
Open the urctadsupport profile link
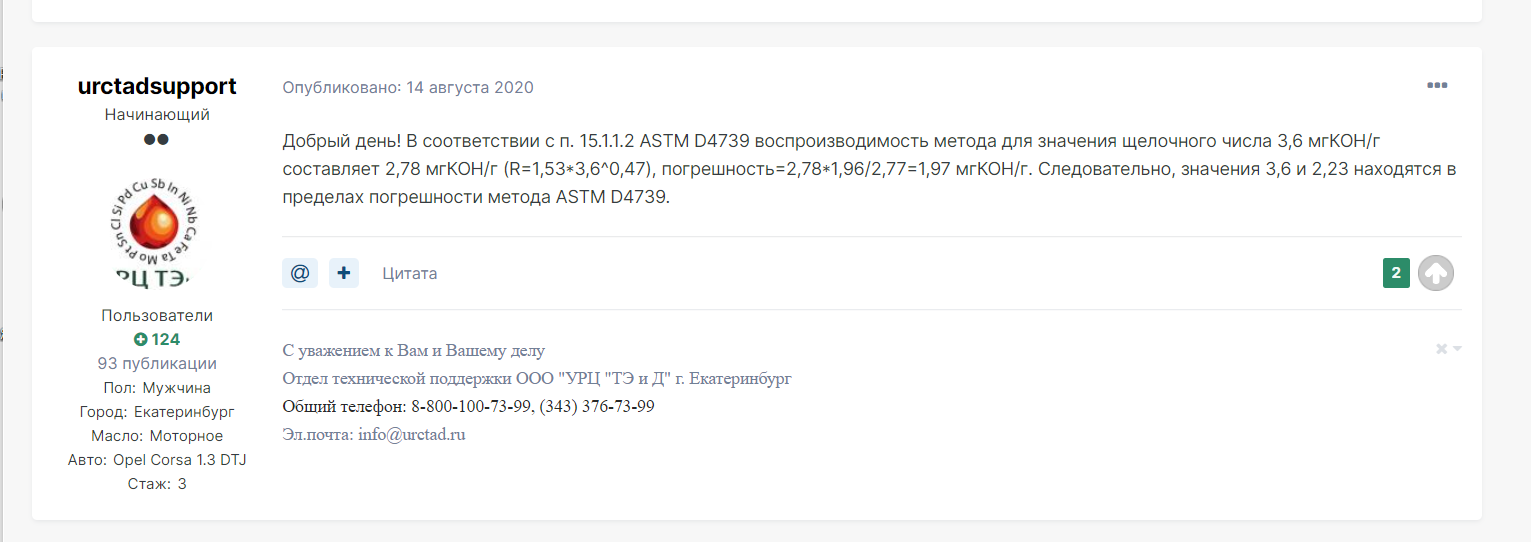tap(157, 86)
